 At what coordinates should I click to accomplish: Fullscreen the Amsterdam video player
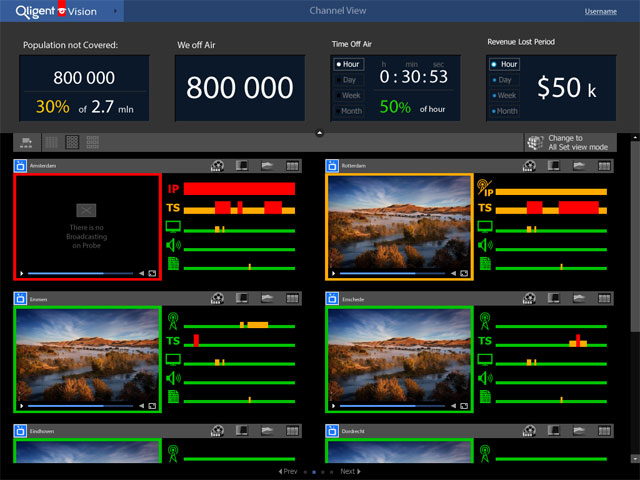click(152, 273)
